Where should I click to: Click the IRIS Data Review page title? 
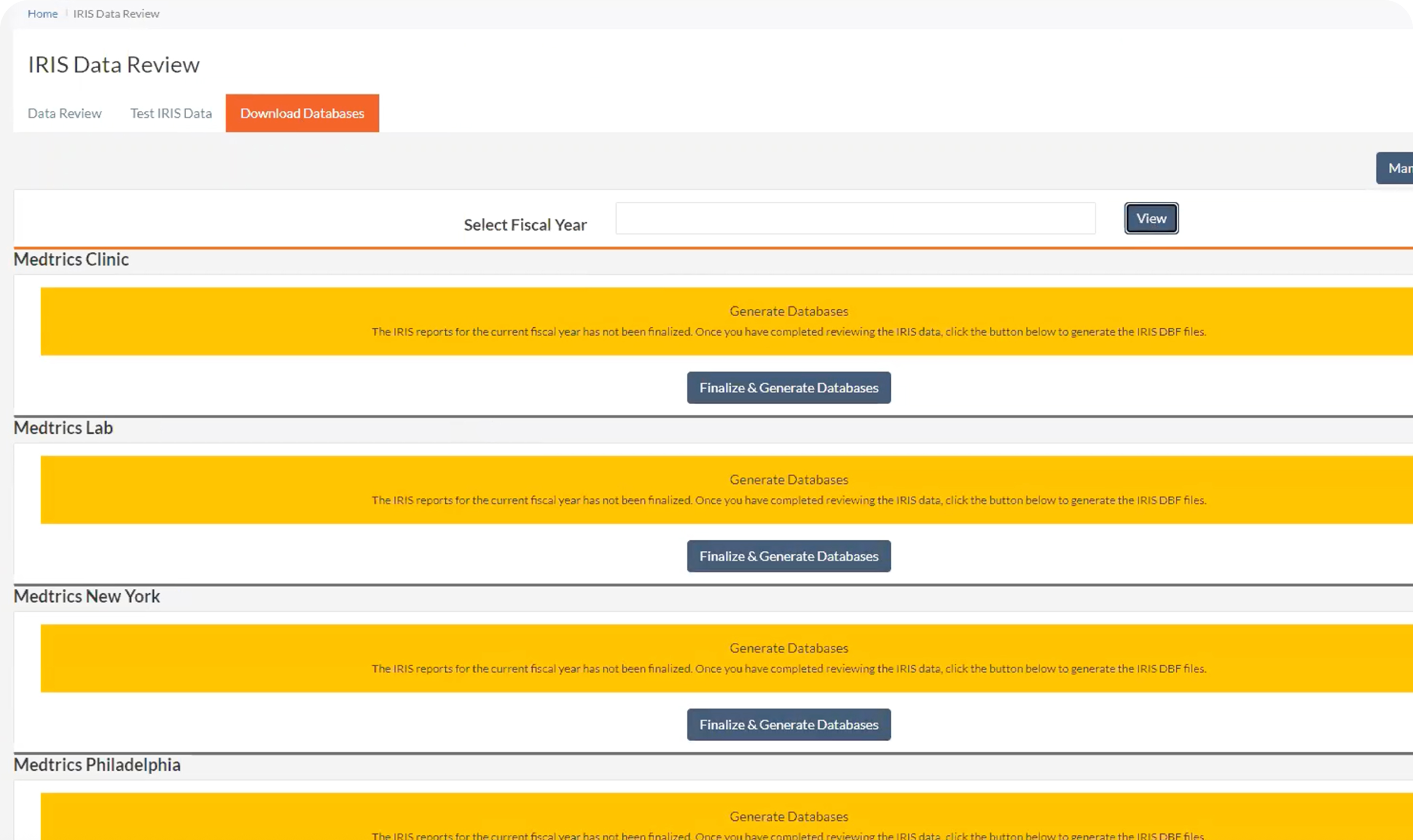point(114,64)
